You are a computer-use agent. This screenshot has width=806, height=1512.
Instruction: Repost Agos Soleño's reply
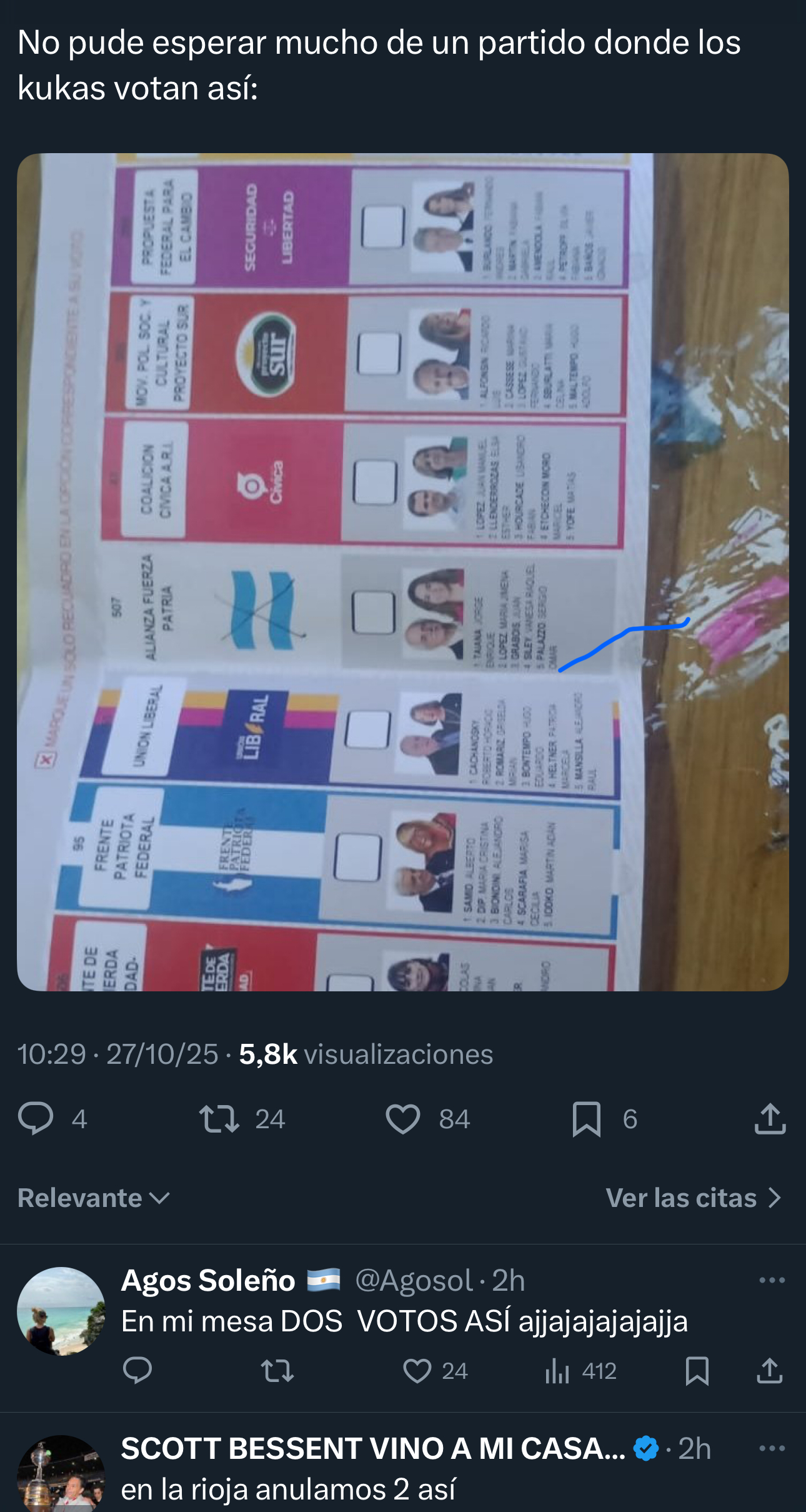click(x=277, y=1371)
